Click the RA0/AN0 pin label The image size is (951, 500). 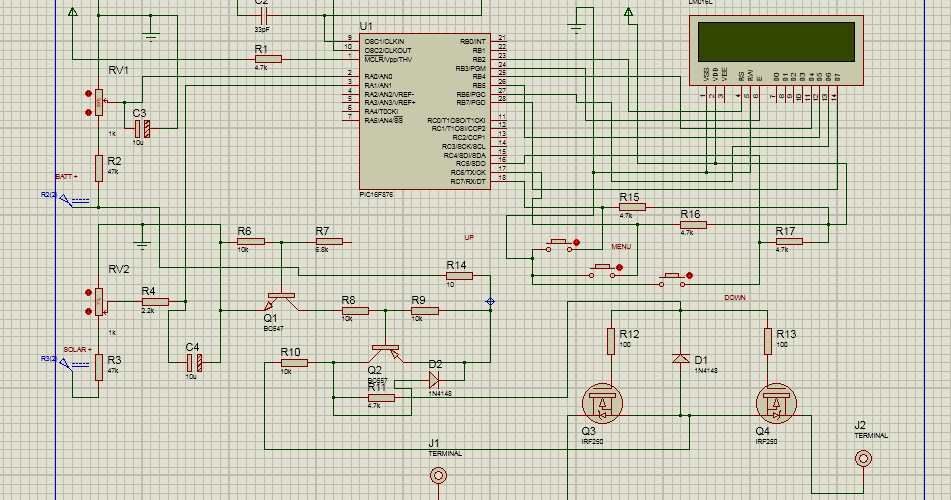[378, 76]
